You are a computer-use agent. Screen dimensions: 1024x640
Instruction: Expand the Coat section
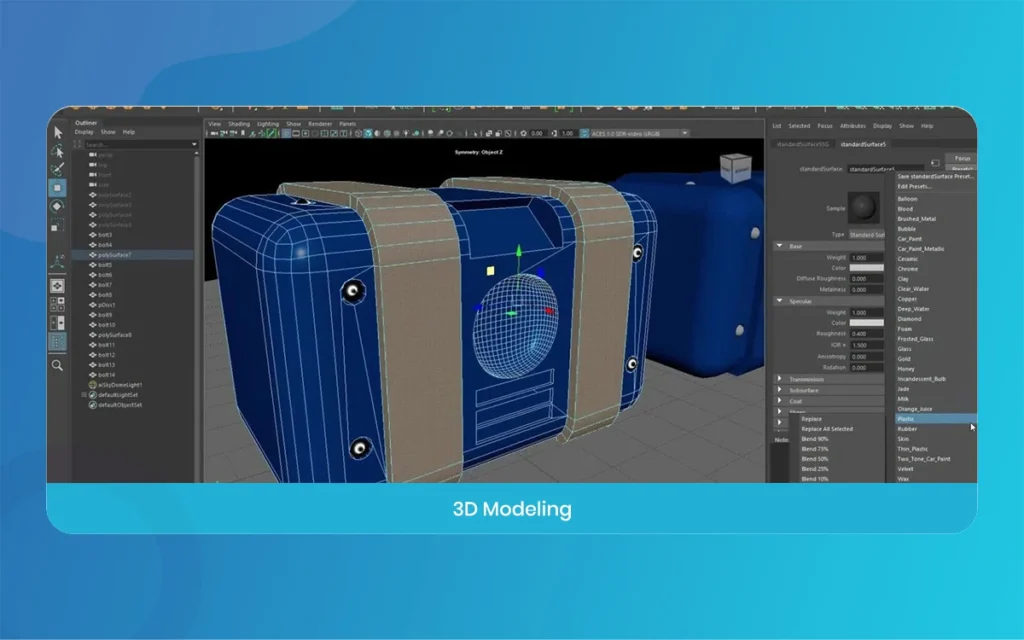(x=779, y=401)
